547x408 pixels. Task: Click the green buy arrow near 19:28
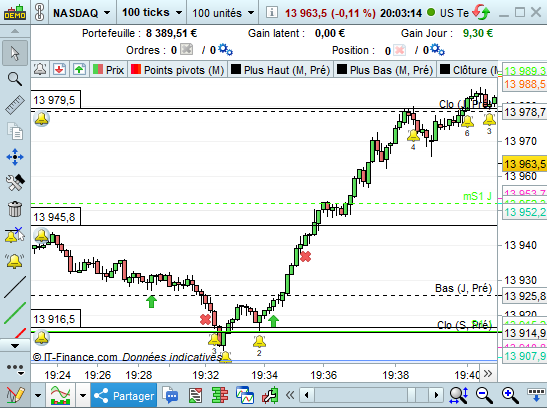pyautogui.click(x=151, y=302)
